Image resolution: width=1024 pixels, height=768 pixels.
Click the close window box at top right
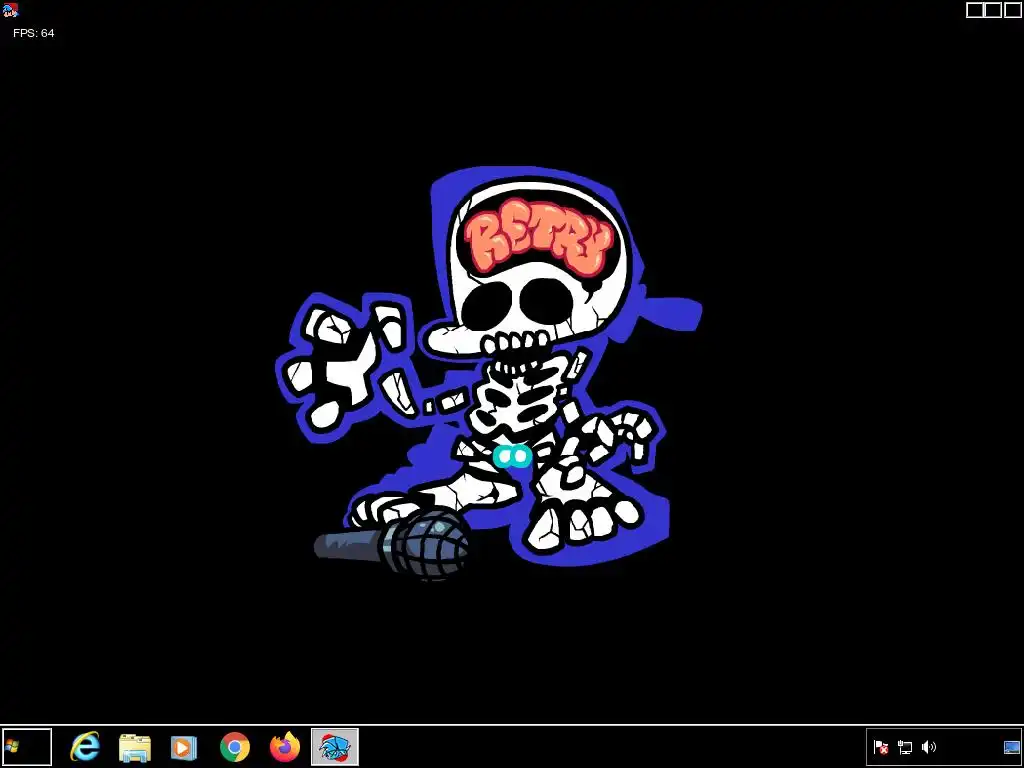coord(1012,10)
